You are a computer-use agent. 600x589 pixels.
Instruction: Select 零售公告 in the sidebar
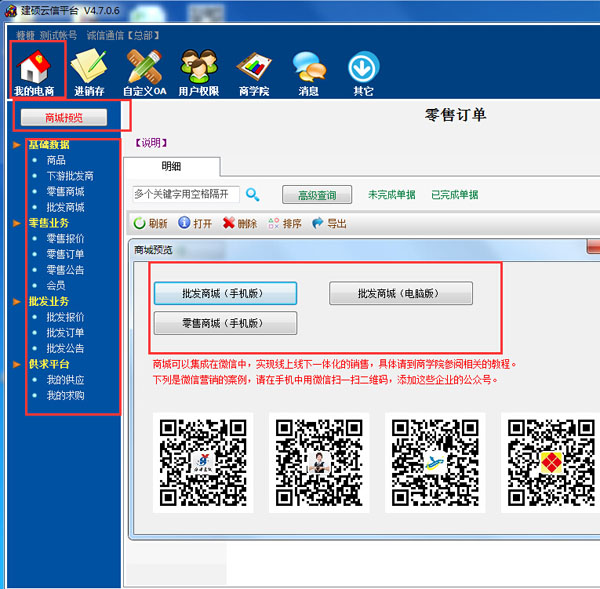tap(65, 270)
